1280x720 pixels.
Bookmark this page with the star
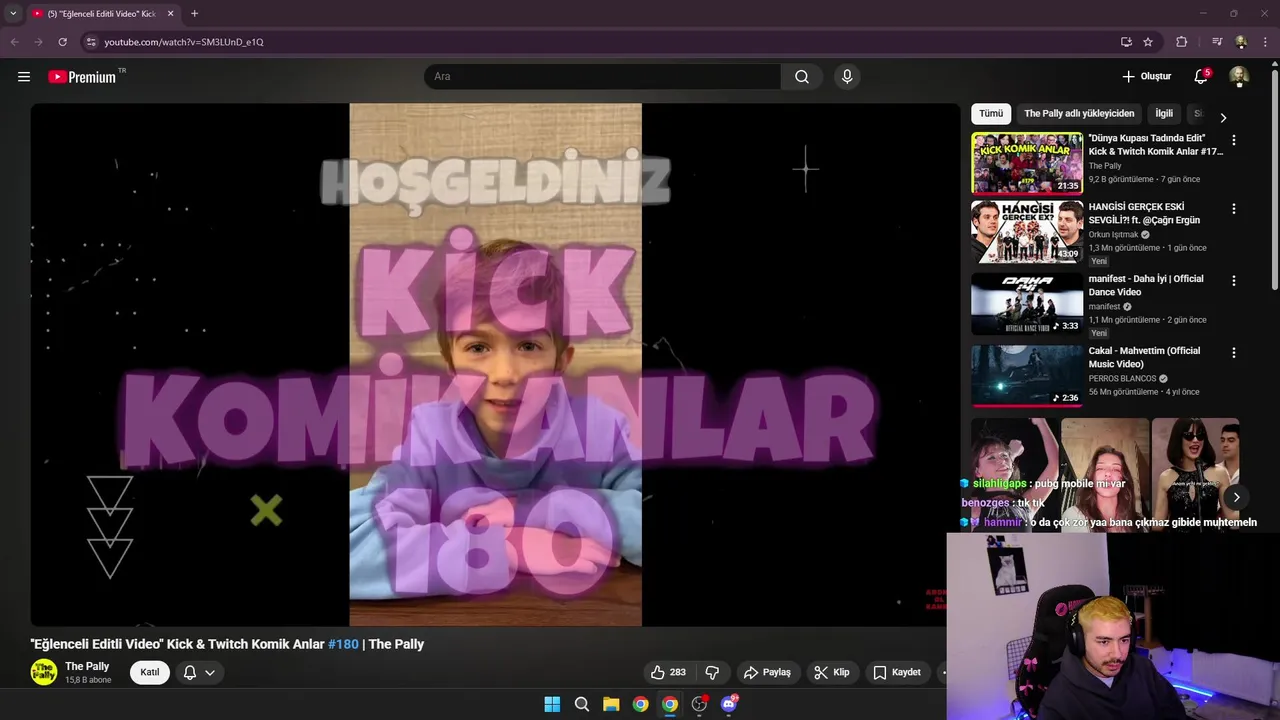click(1148, 42)
